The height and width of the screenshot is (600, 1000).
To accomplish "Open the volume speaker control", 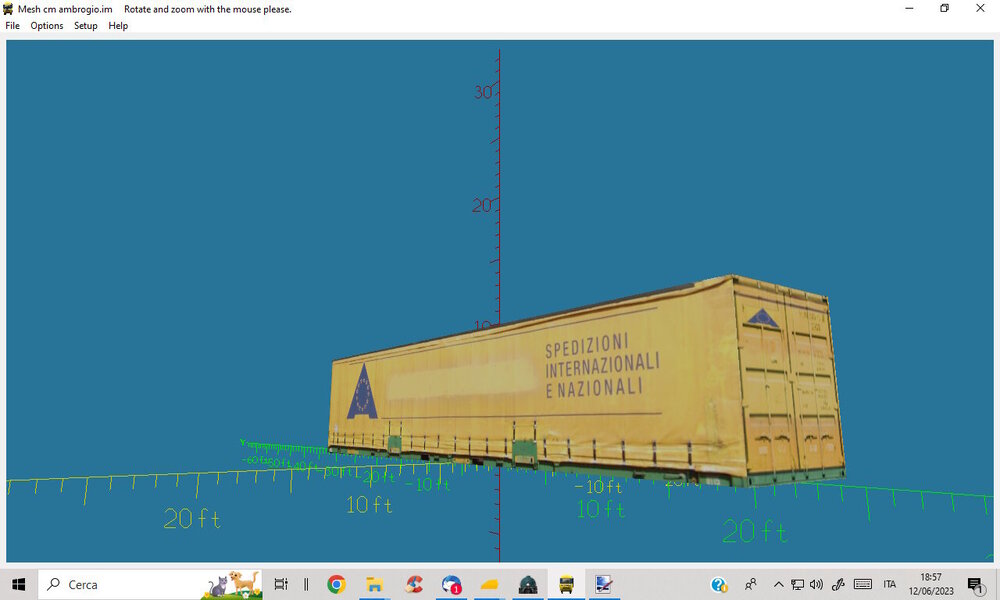I will click(816, 584).
